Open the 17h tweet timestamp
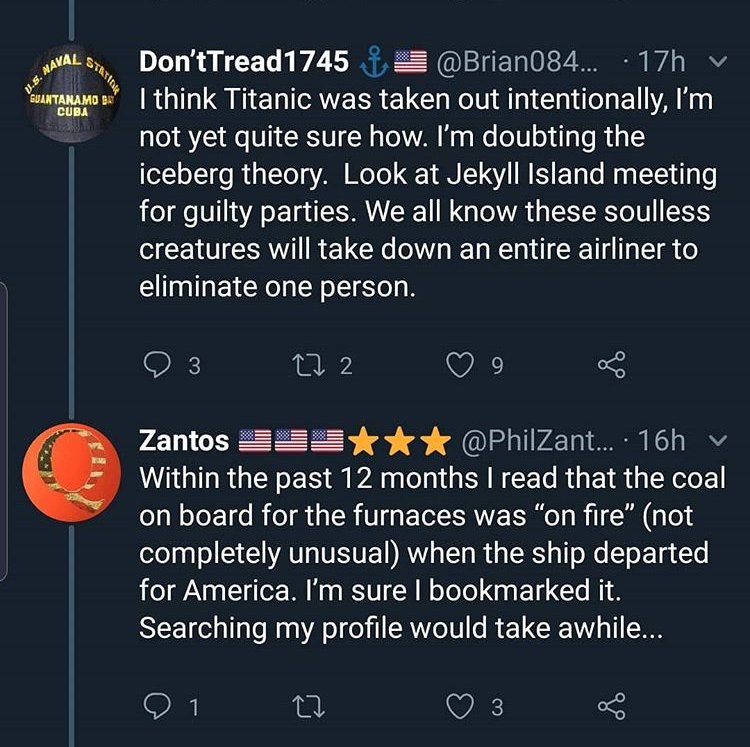Screen dimensions: 750x747 point(661,62)
